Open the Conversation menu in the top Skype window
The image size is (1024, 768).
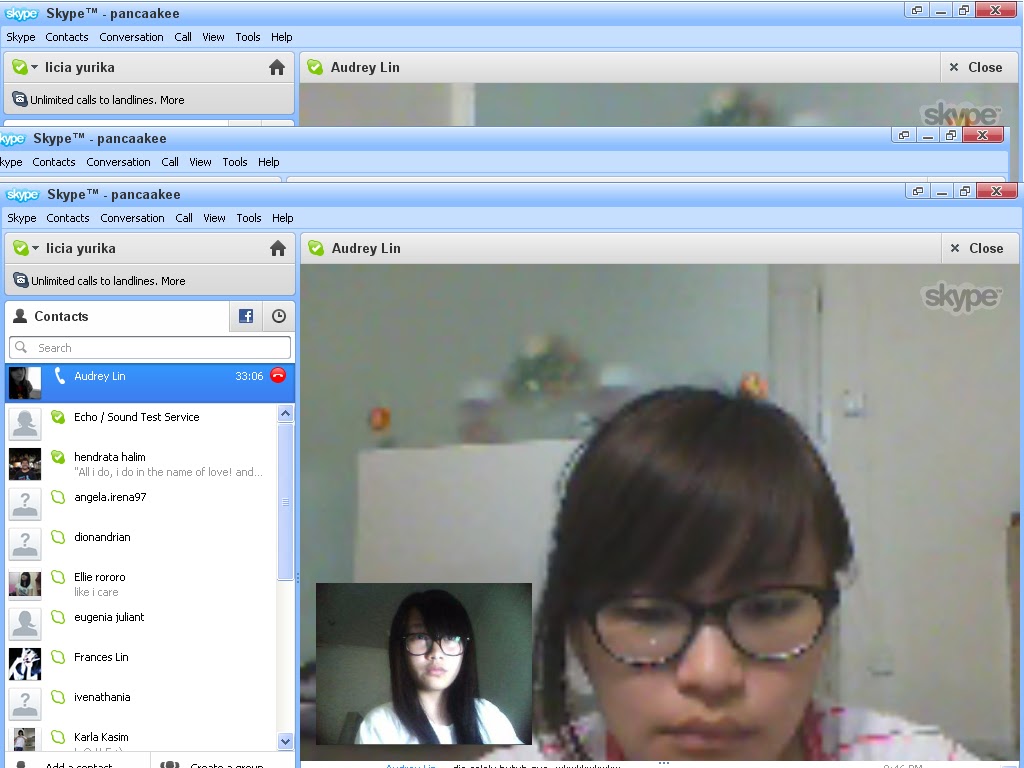click(x=131, y=37)
